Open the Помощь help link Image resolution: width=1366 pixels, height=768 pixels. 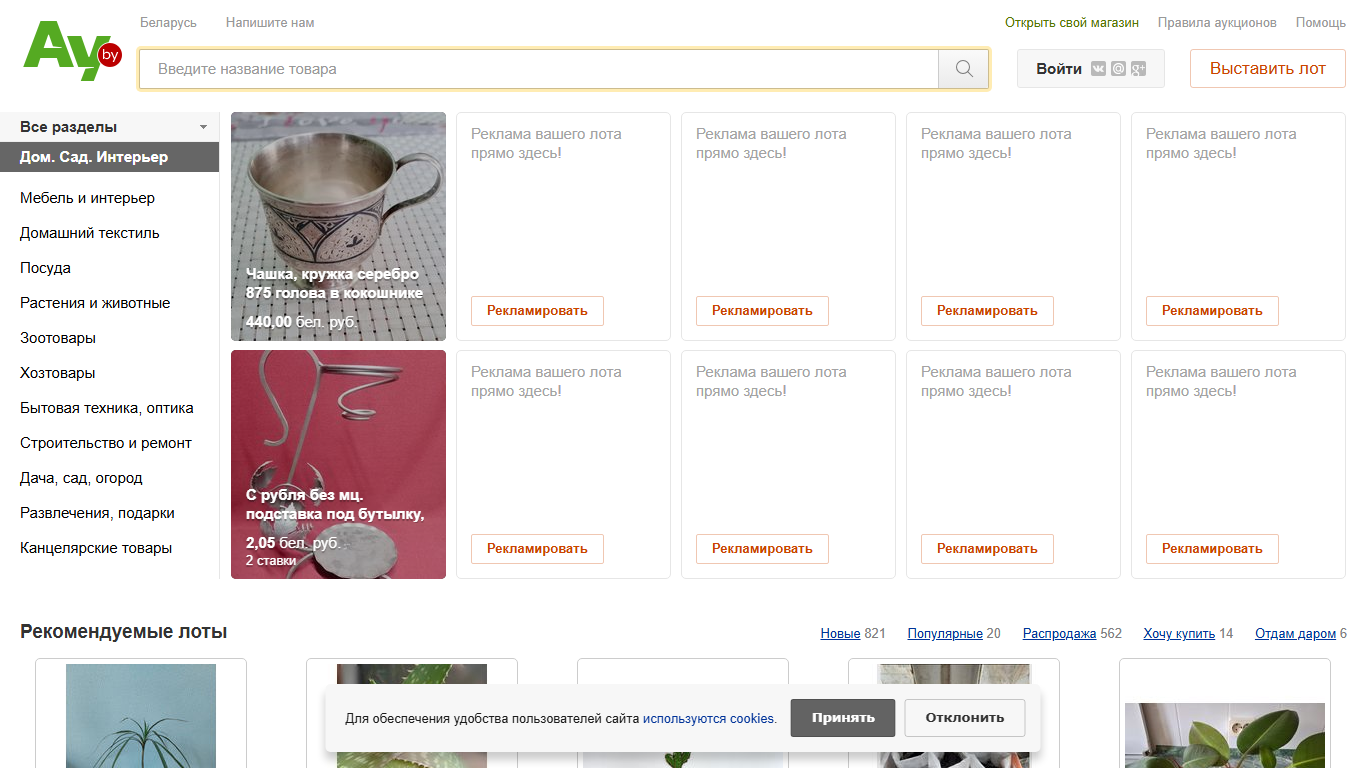[x=1321, y=22]
